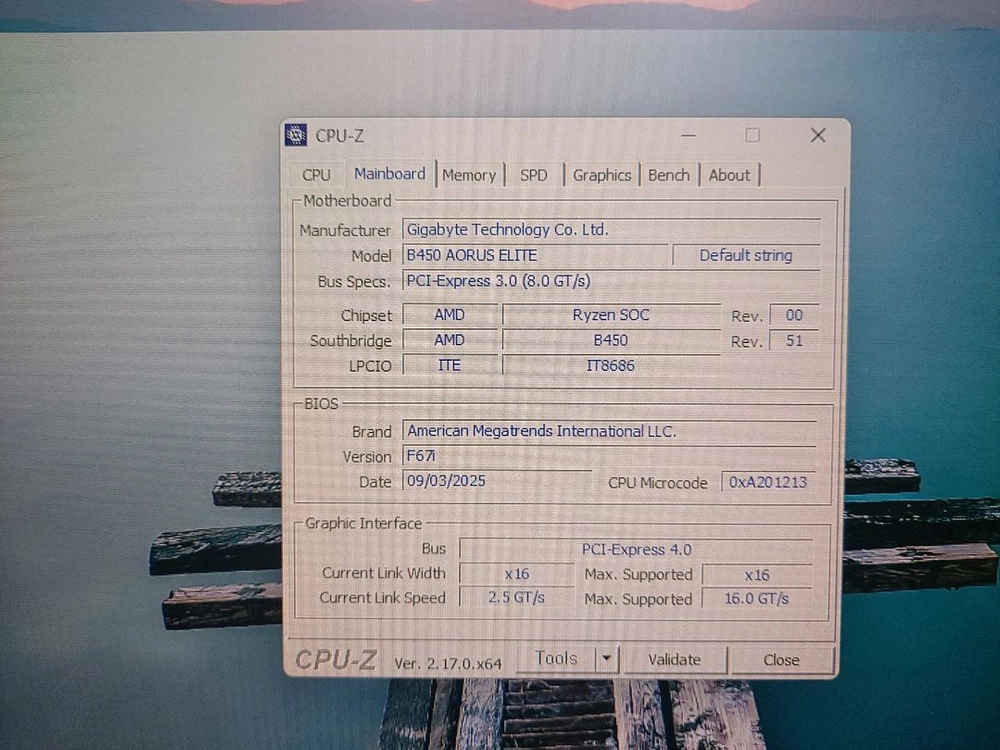Image resolution: width=1000 pixels, height=750 pixels.
Task: Click Graphic Interface Bus value PCI-Express 4.0
Action: pos(636,549)
